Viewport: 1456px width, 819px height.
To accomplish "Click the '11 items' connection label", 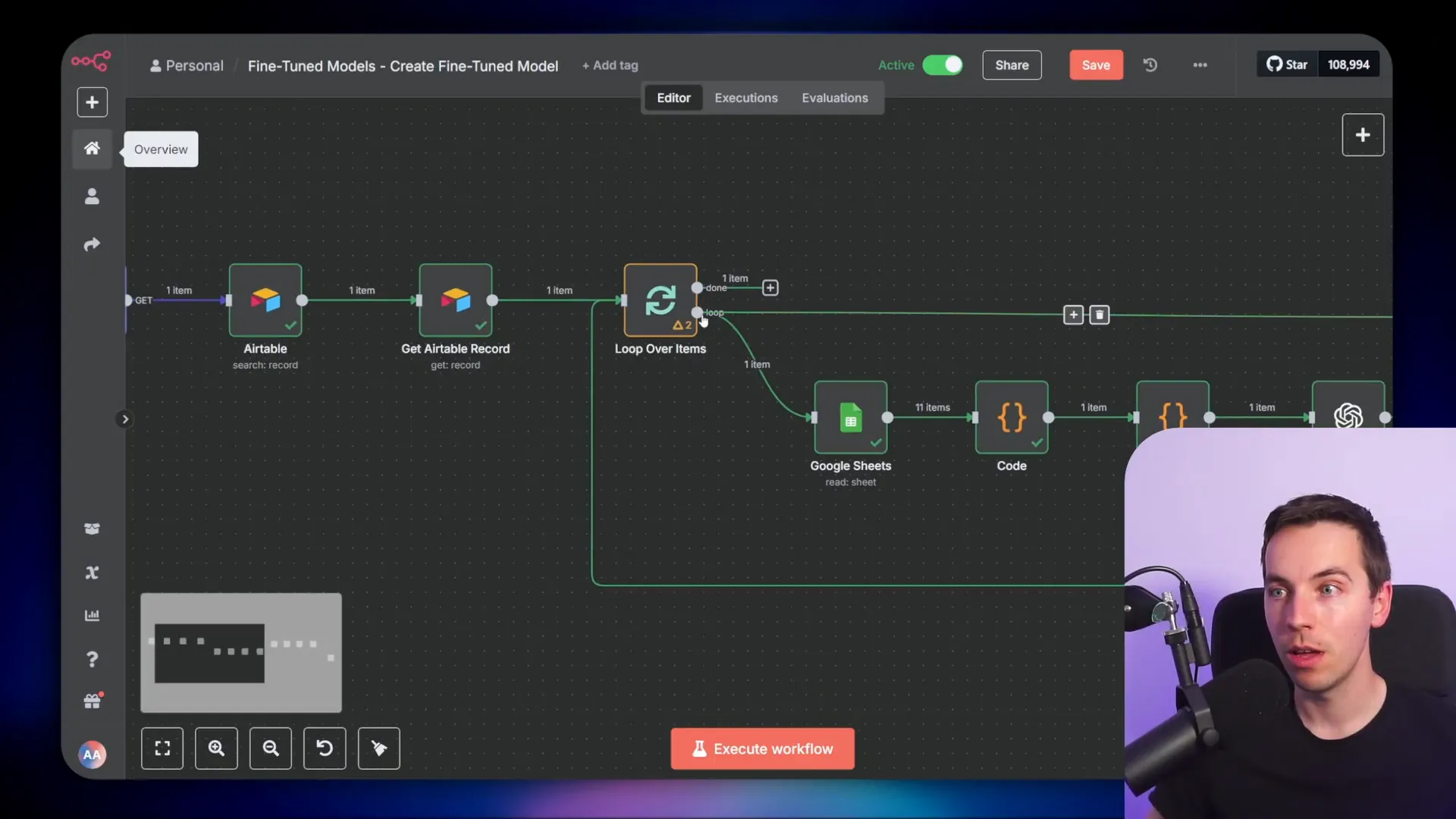I will [932, 407].
